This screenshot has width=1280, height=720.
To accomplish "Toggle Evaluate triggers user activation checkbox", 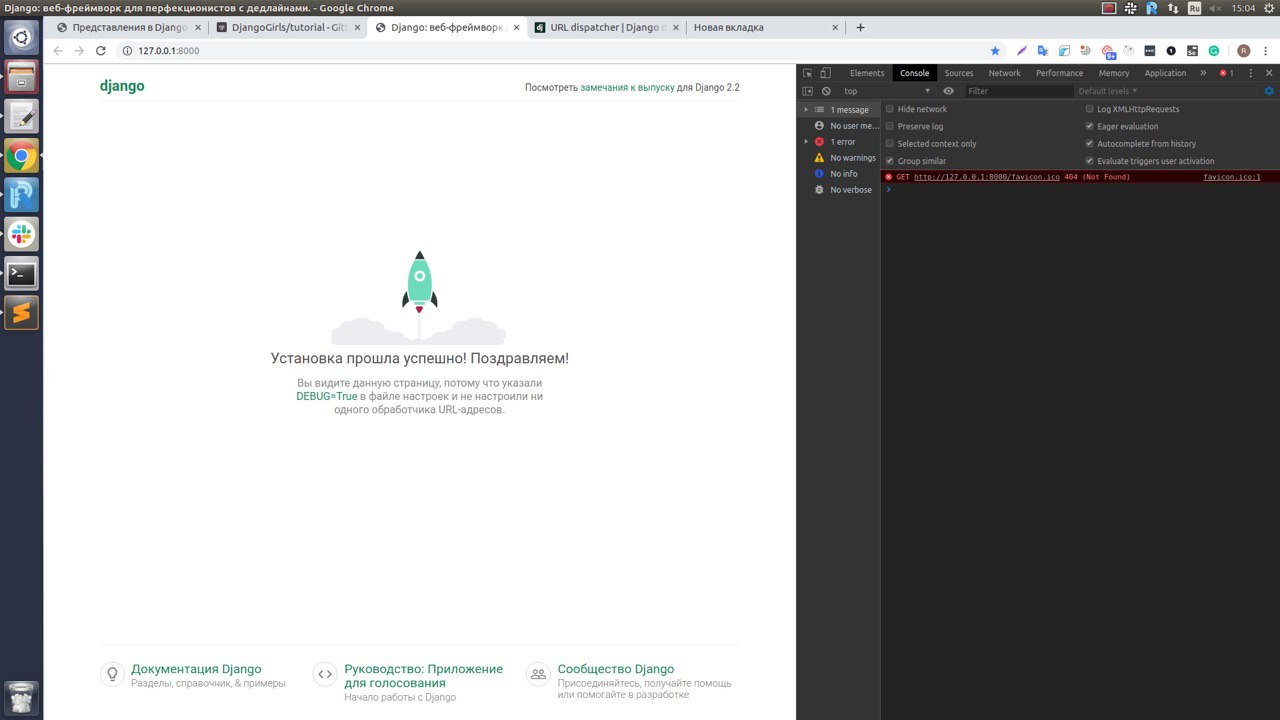I will pos(1090,161).
